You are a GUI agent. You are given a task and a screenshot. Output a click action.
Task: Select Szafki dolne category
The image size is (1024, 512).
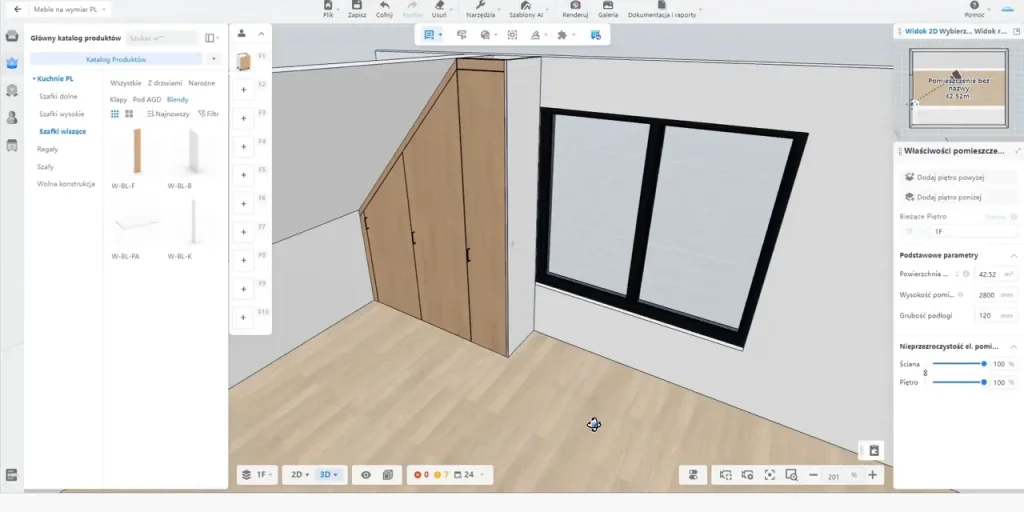(x=58, y=96)
